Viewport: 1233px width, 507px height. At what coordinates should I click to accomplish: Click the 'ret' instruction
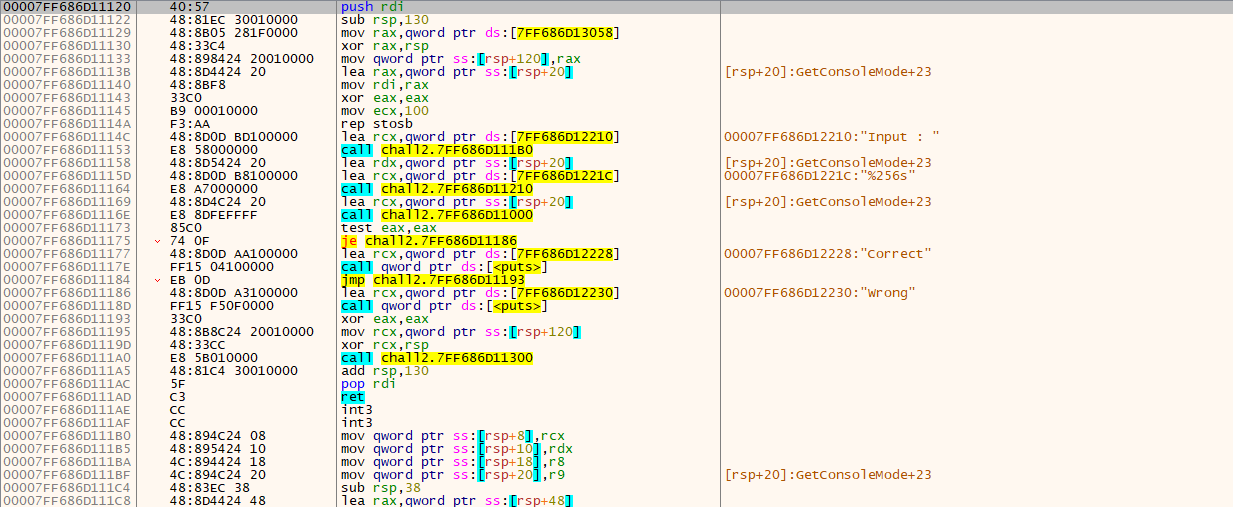pyautogui.click(x=353, y=397)
